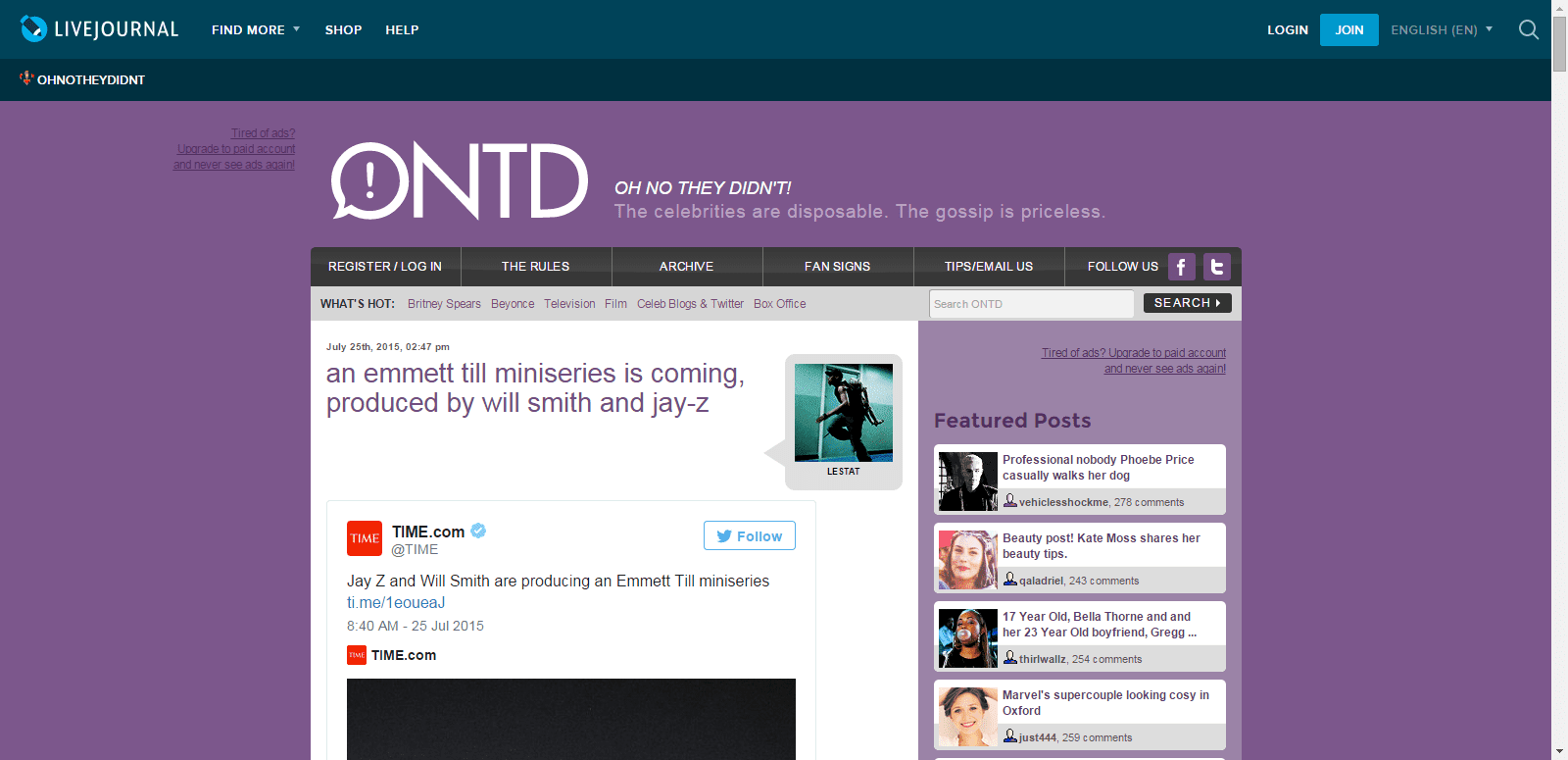Click the small TIME icon below tweet date

(357, 655)
